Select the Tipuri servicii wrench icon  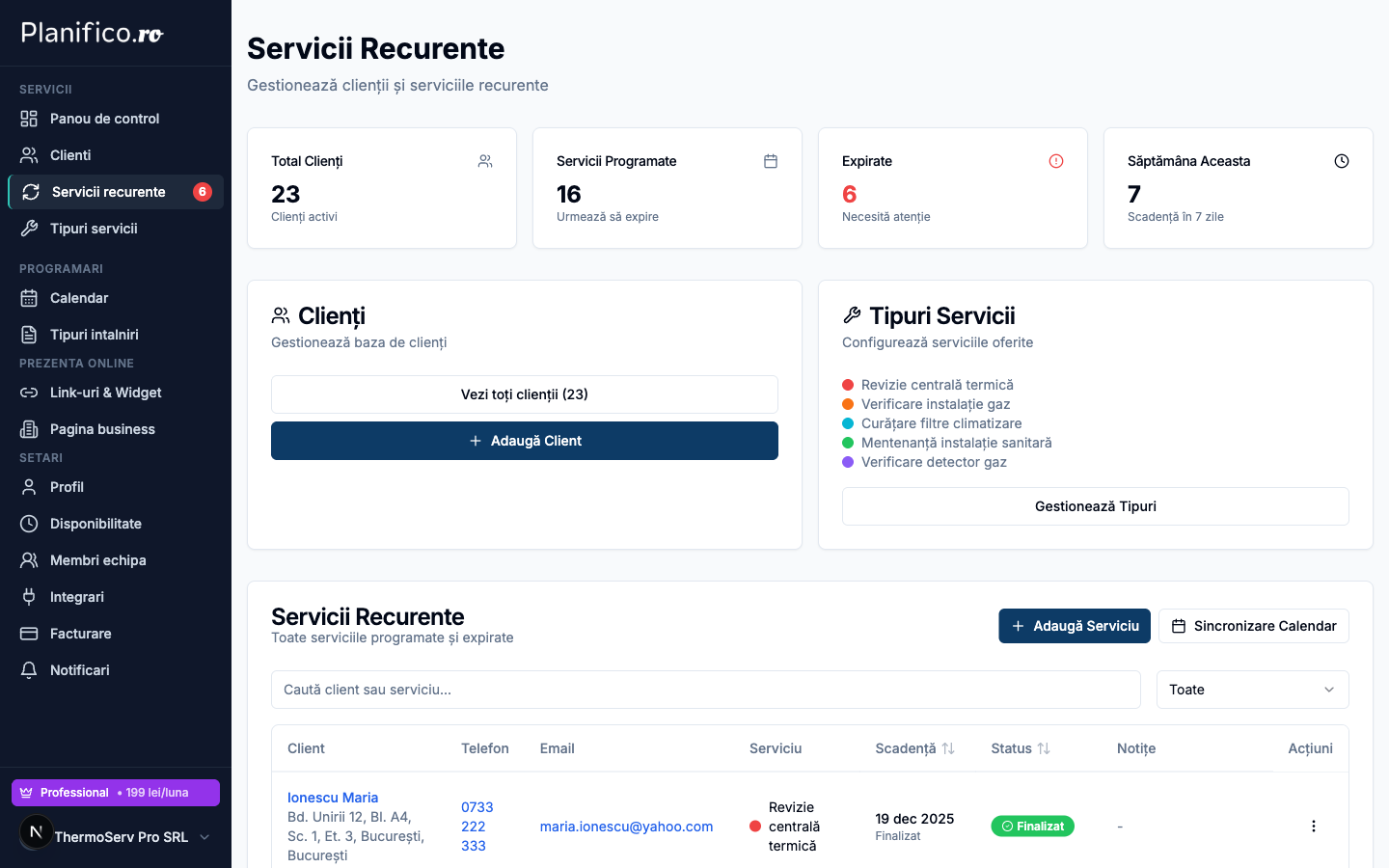(x=31, y=228)
